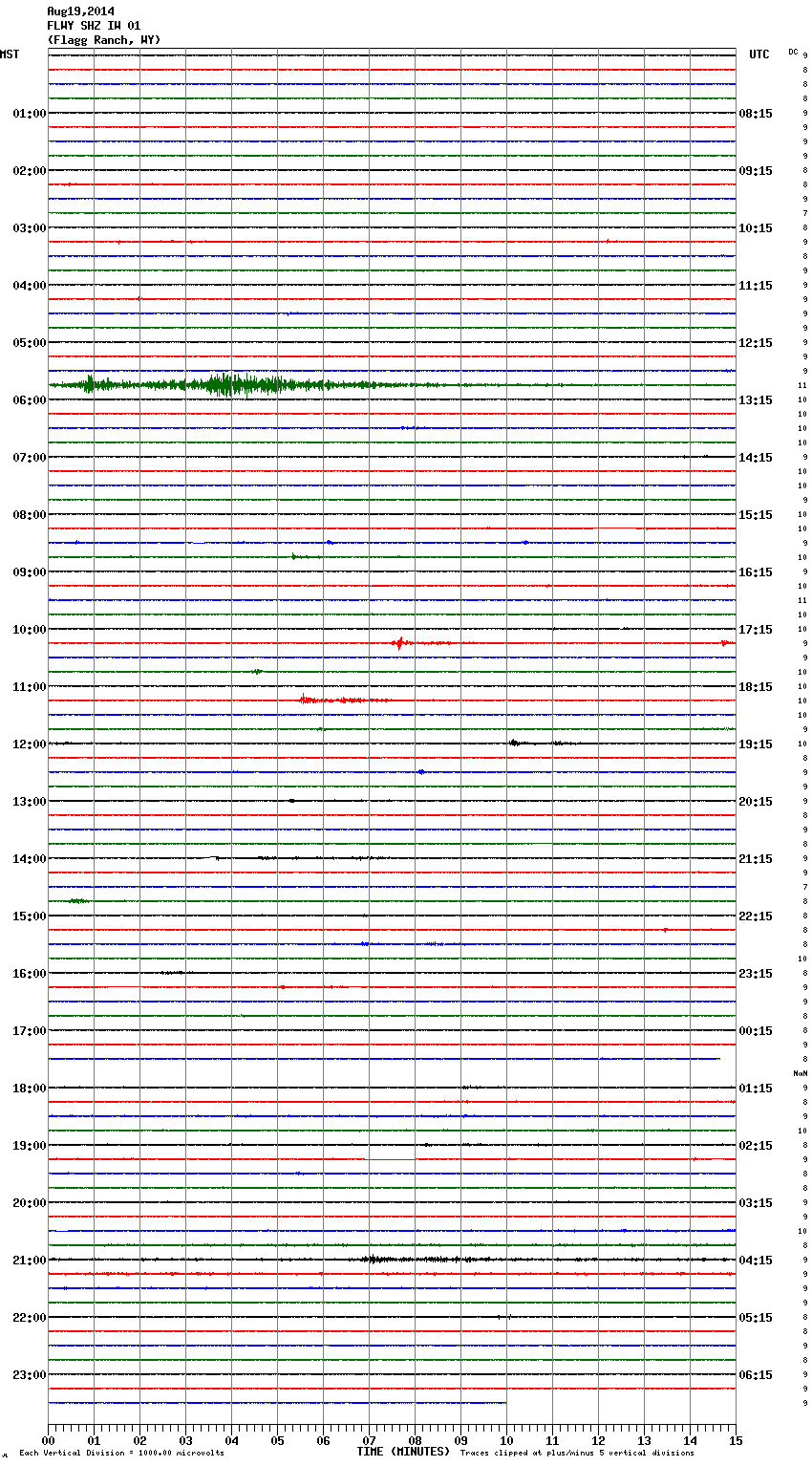The image size is (812, 1466).
Task: Click the 23:15 UTC time label
Action: (756, 974)
